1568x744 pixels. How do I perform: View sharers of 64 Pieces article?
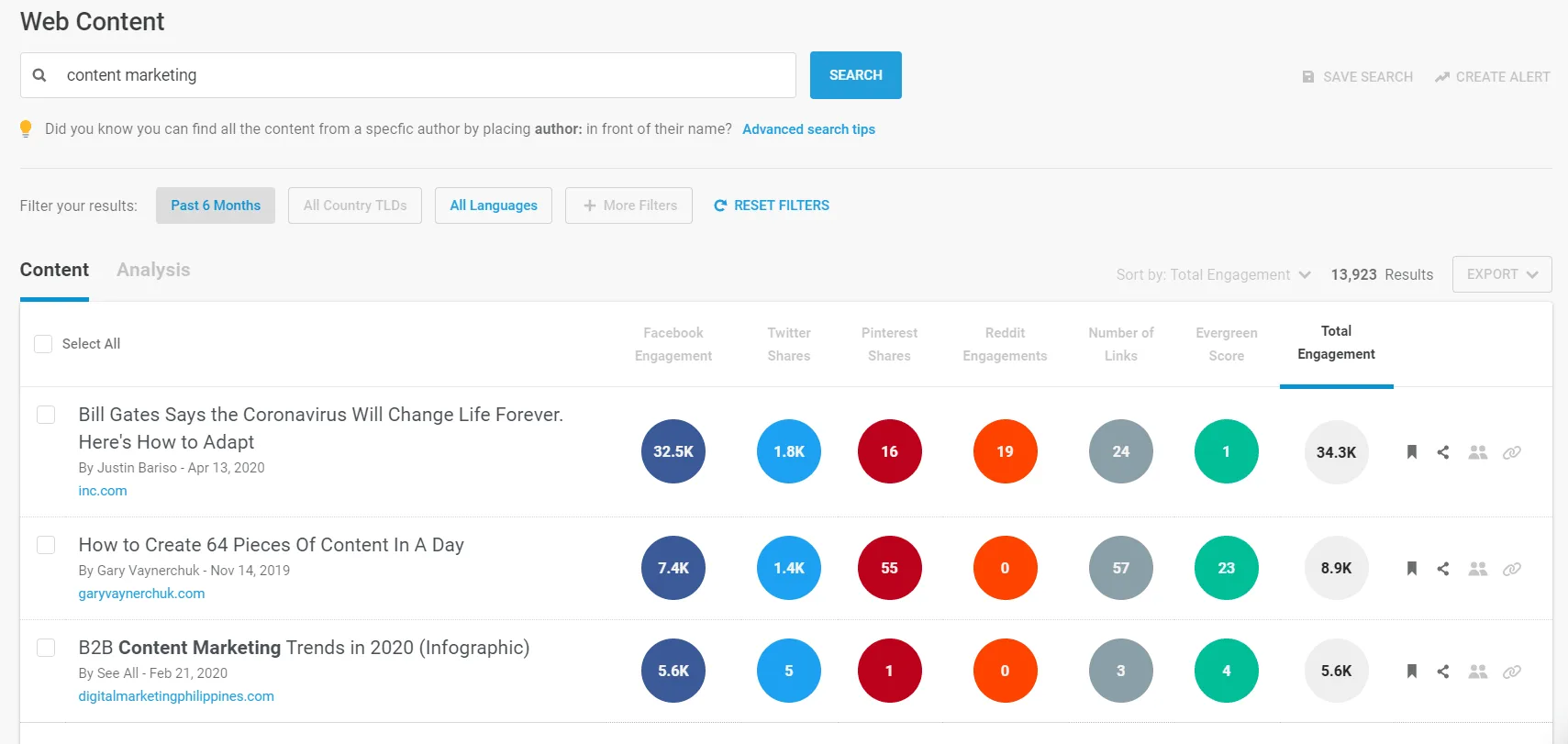tap(1478, 568)
